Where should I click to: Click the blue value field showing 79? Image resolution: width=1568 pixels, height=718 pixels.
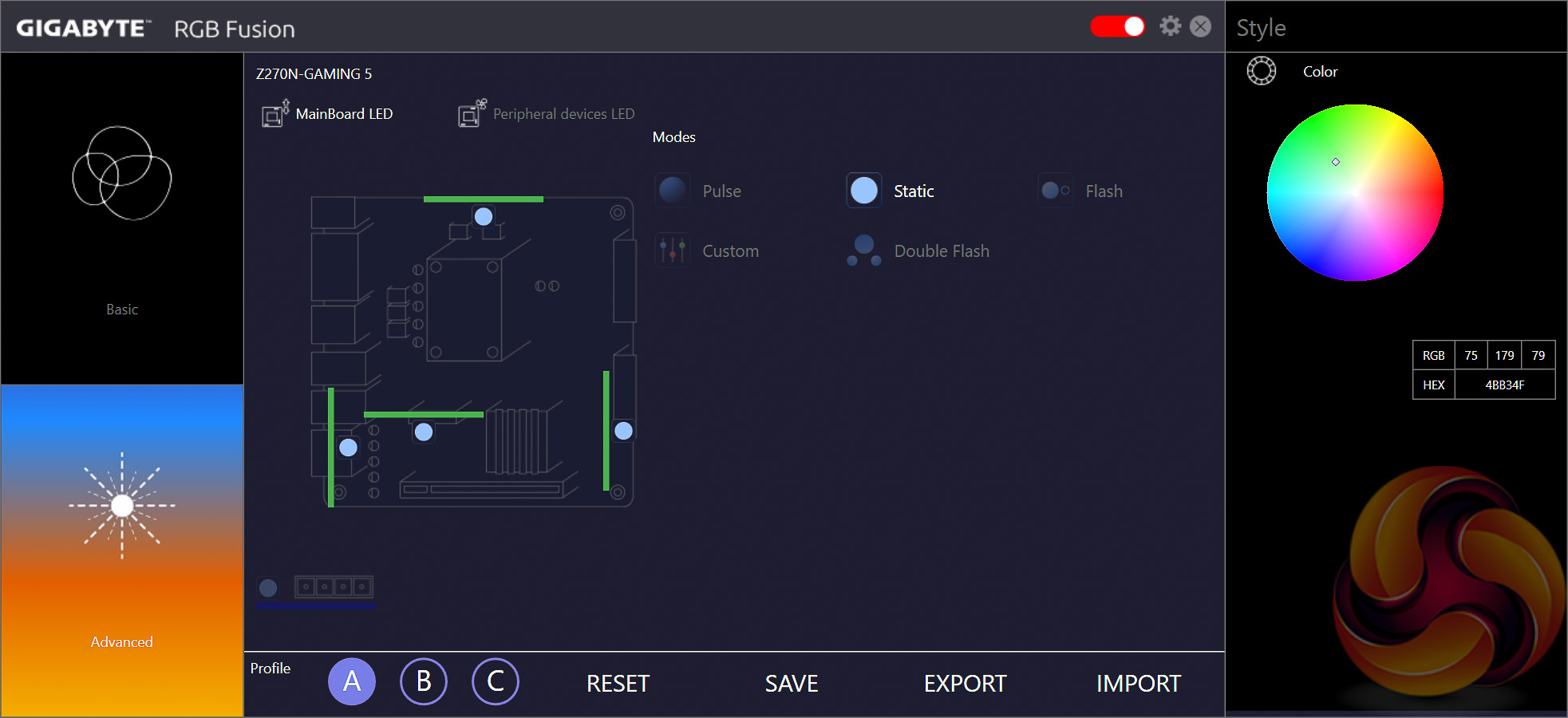pos(1538,356)
